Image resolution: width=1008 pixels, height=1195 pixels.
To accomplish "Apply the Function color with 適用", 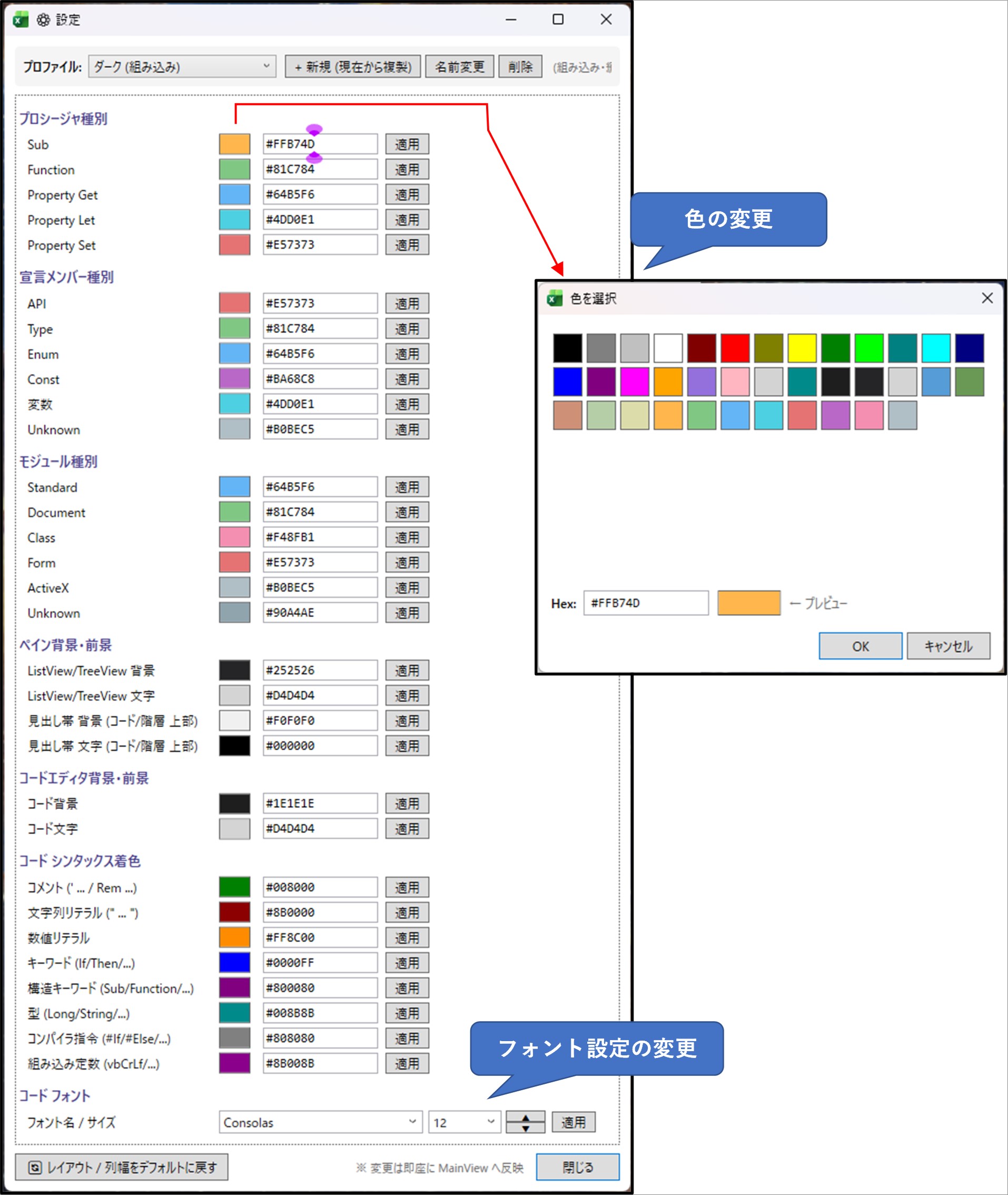I will pos(407,169).
